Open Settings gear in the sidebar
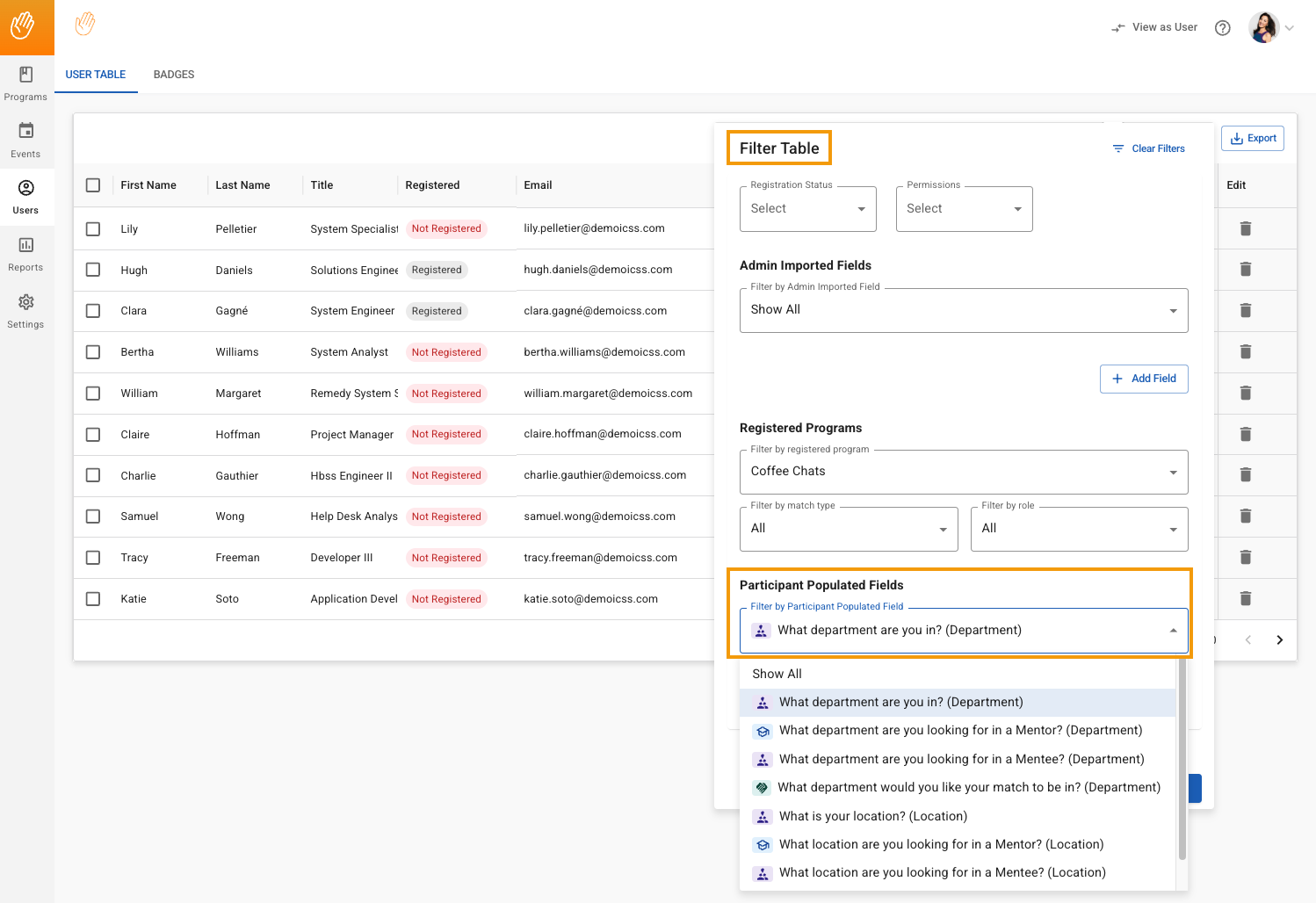This screenshot has width=1316, height=903. [x=25, y=311]
